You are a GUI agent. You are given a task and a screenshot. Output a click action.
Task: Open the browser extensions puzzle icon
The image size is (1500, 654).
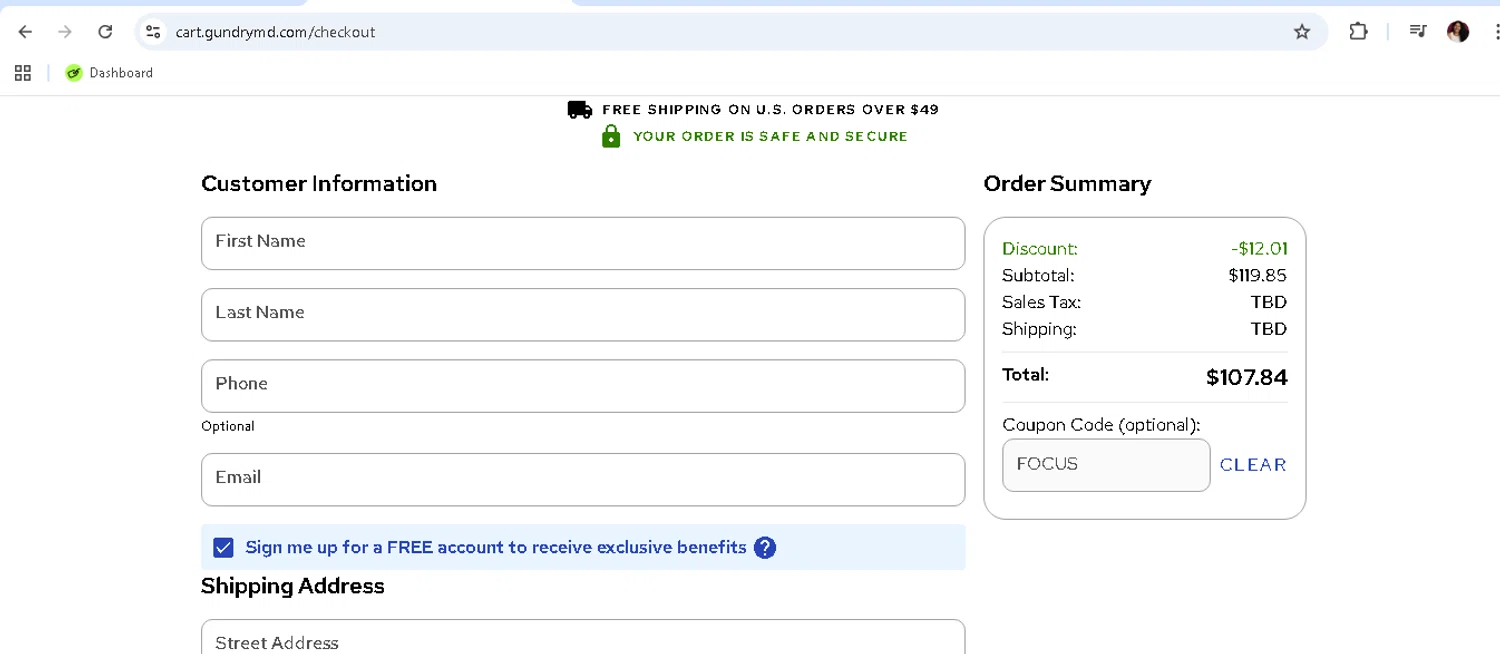pyautogui.click(x=1358, y=32)
